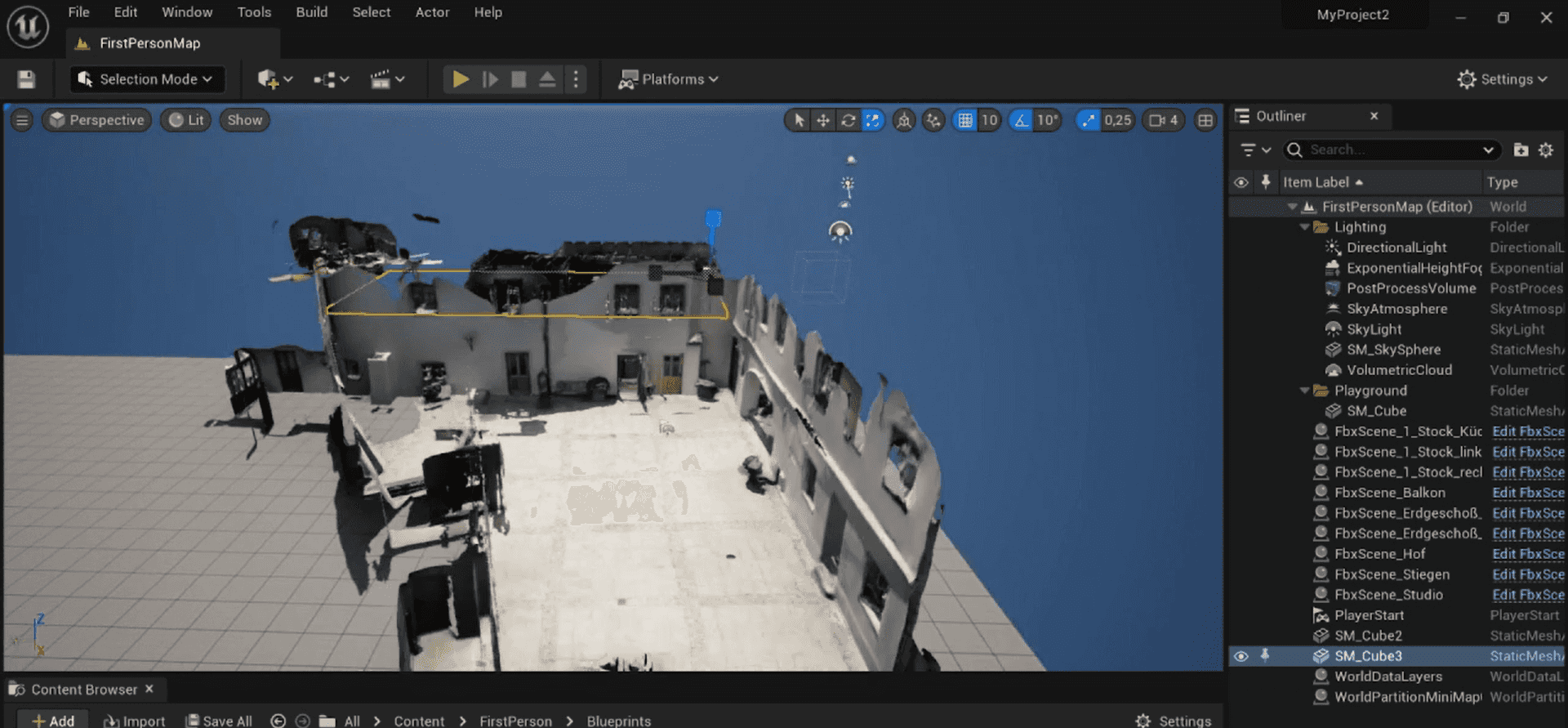Toggle the world coordinate system icon

(x=904, y=120)
